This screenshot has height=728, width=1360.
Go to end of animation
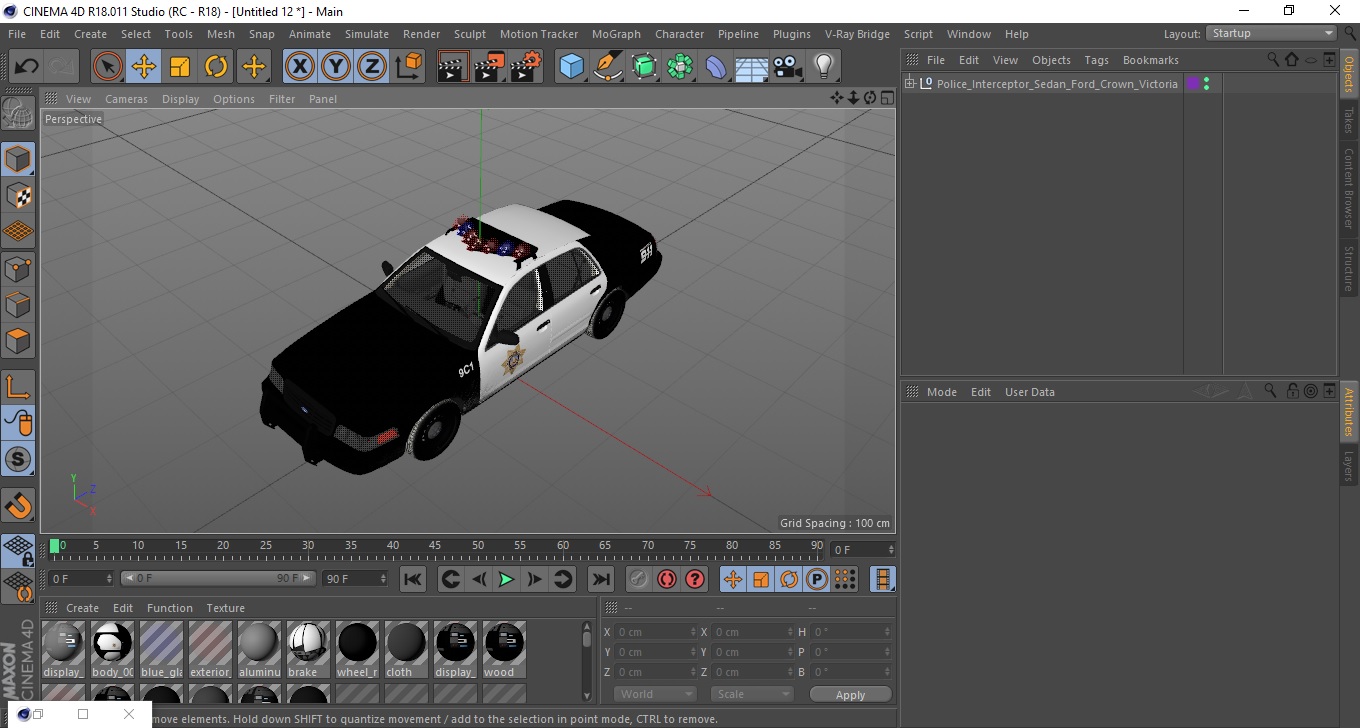[600, 579]
